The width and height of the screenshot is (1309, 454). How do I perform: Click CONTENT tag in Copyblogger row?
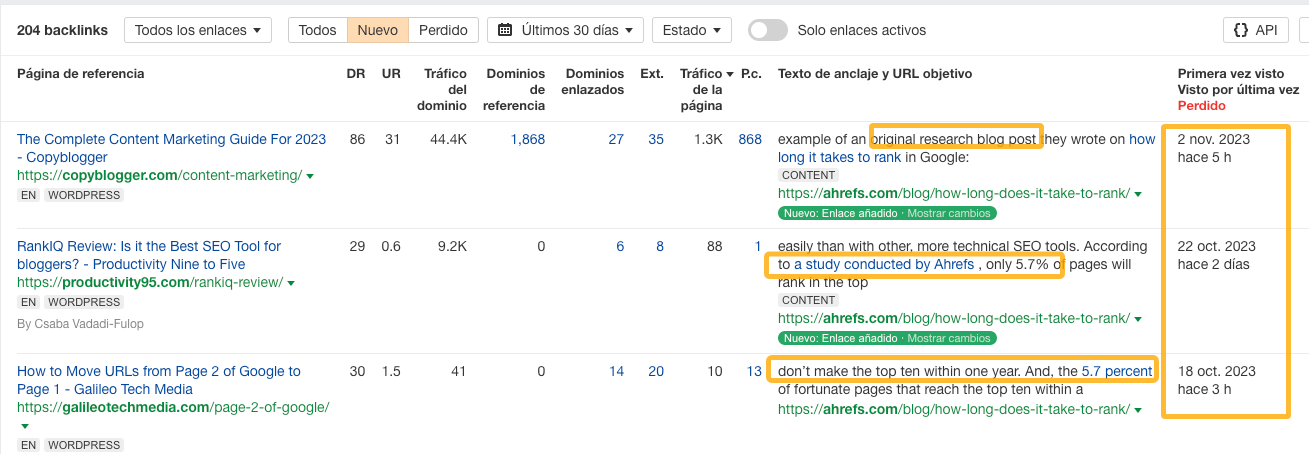808,175
